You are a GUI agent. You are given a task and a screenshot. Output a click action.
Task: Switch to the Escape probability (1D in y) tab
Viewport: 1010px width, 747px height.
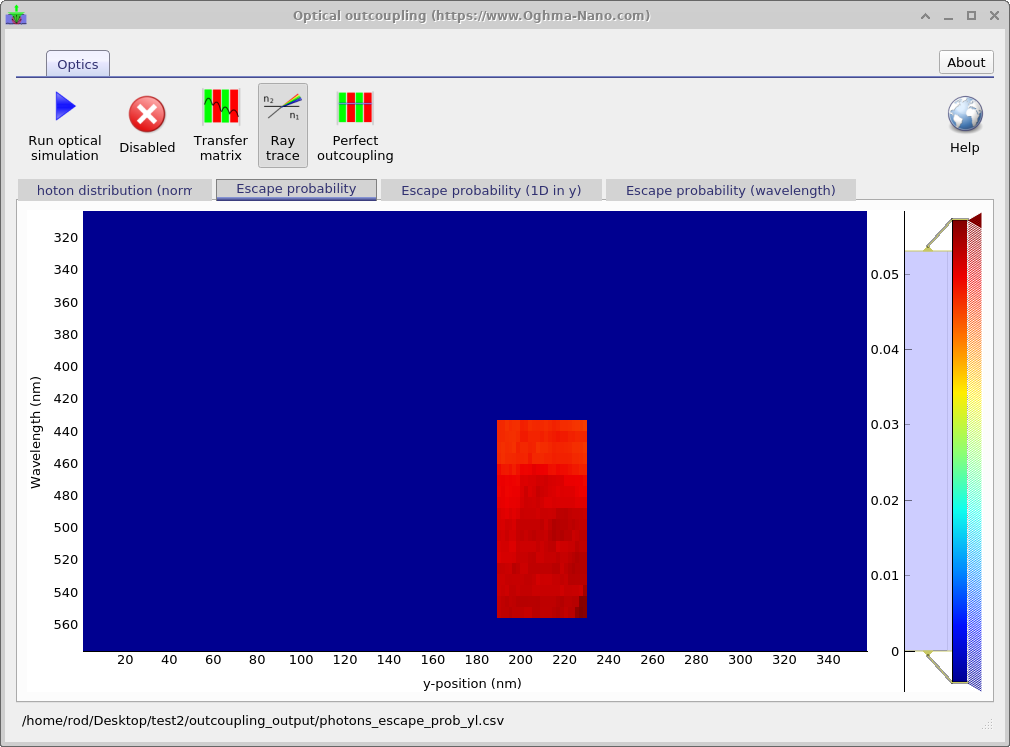point(492,189)
